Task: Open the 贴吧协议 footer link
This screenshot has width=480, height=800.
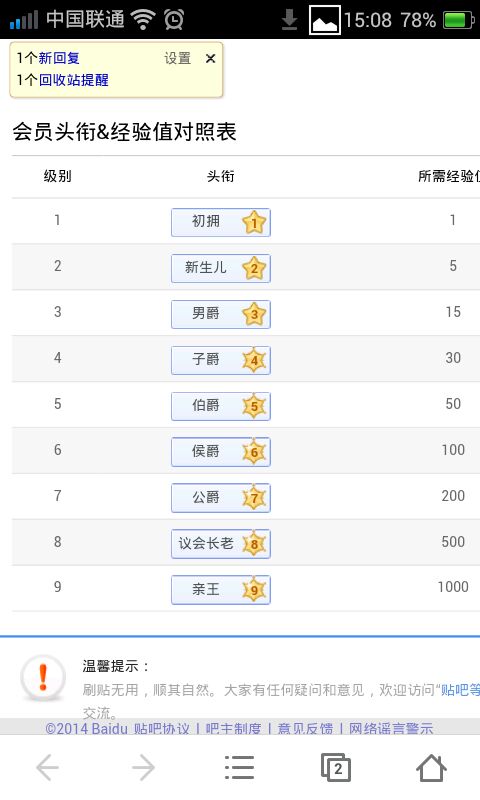Action: click(161, 728)
